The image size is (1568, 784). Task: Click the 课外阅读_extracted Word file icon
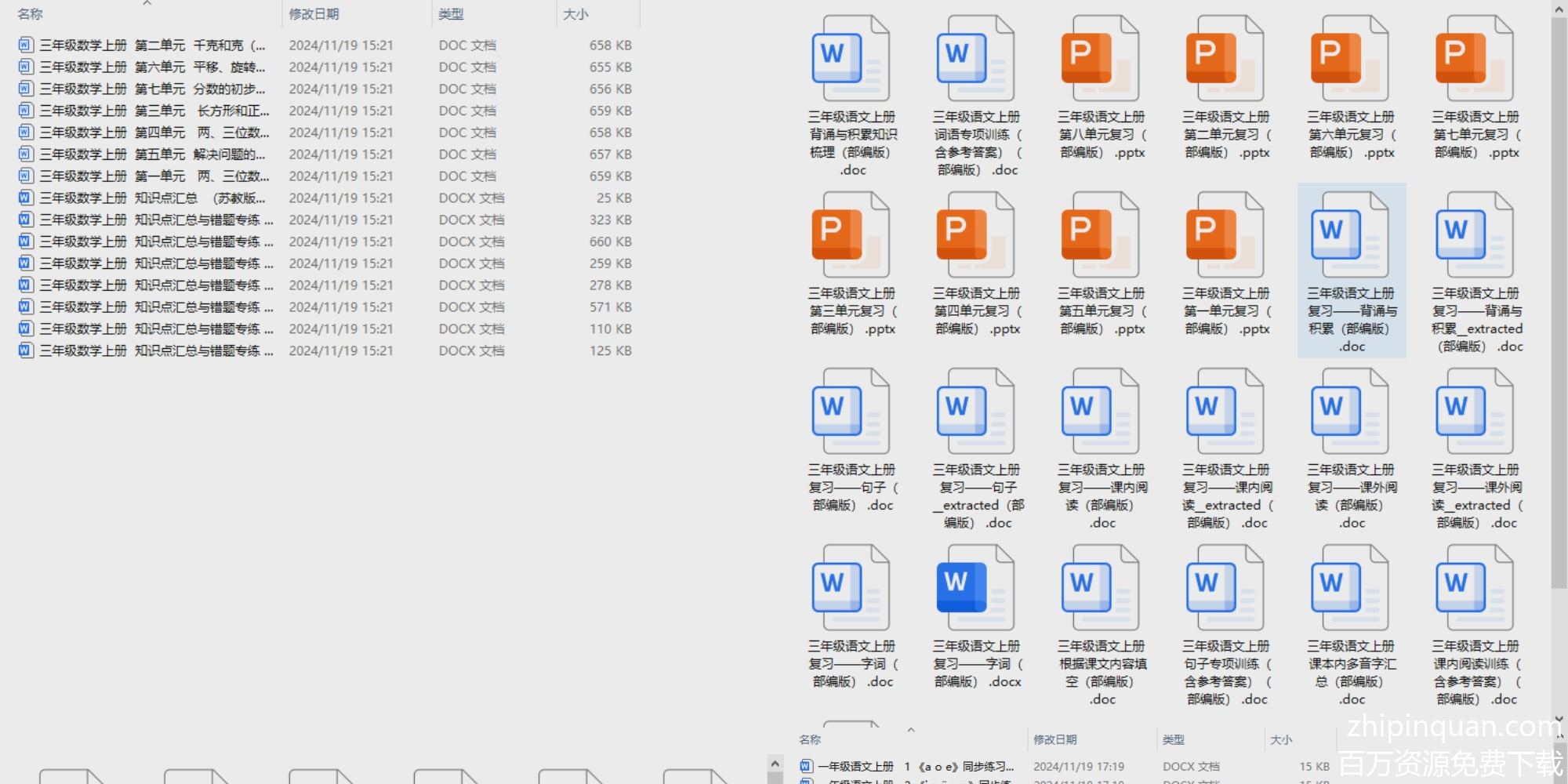(1475, 412)
